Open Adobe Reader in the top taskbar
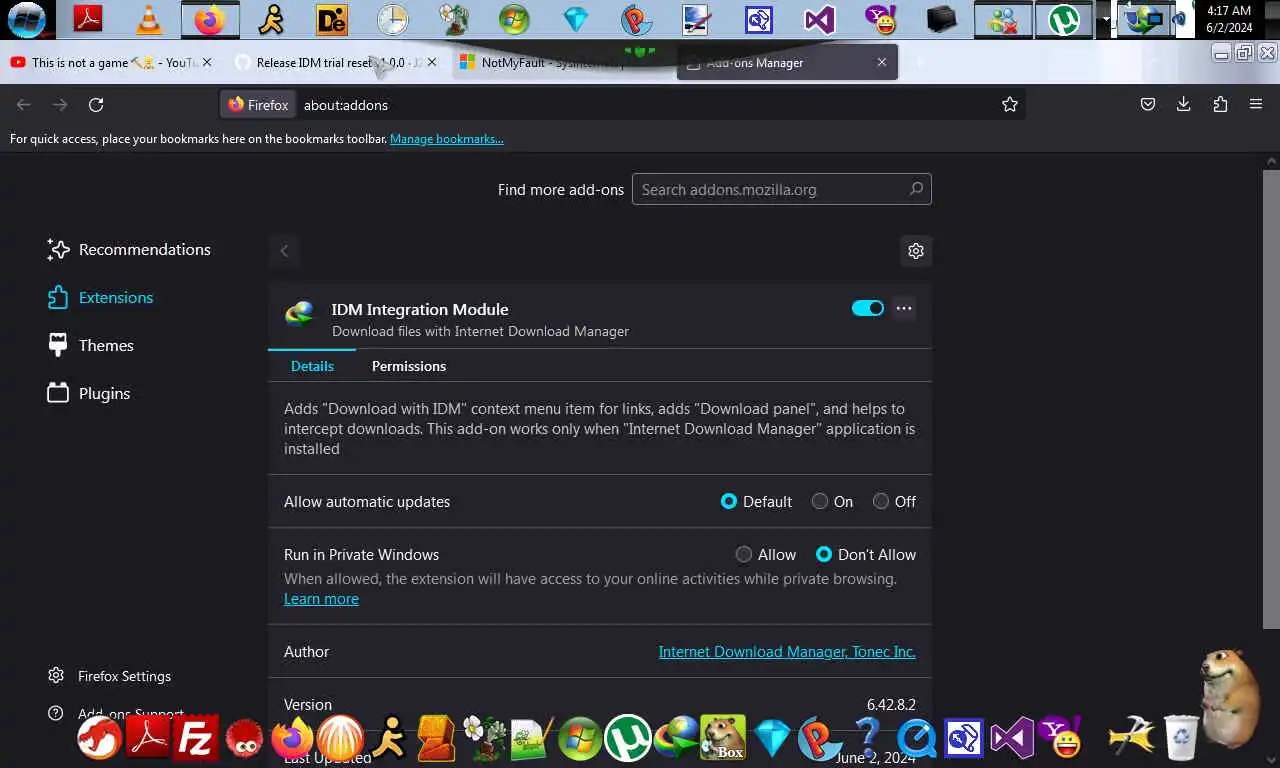This screenshot has width=1280, height=768. tap(88, 19)
